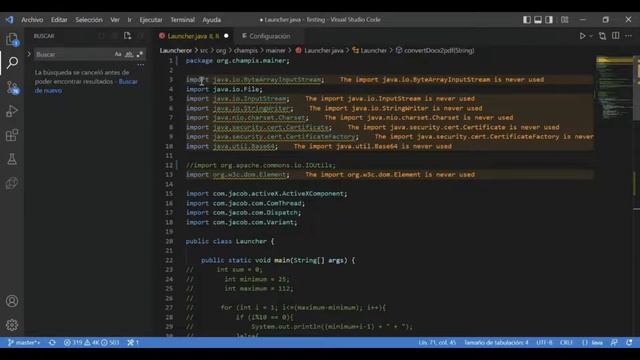640x360 pixels.
Task: Expand the replace field chevron
Action: (29, 54)
